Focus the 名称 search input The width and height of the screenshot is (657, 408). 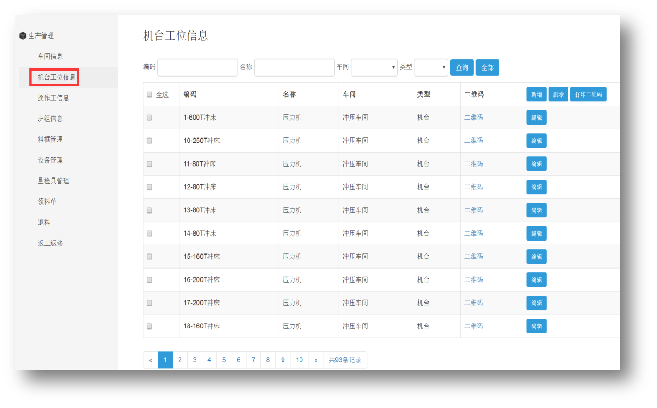click(x=294, y=67)
